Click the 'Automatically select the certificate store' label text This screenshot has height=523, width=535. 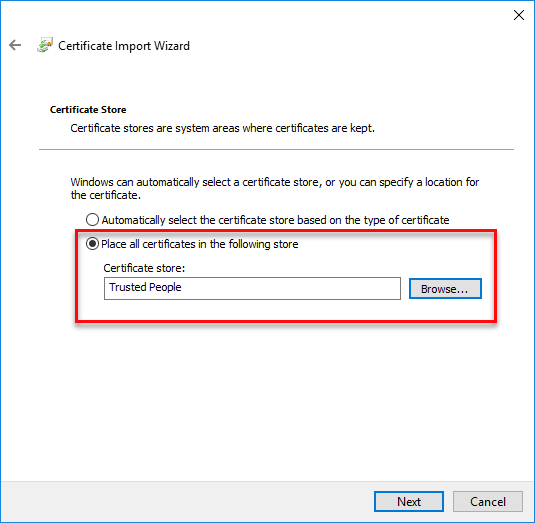click(275, 220)
